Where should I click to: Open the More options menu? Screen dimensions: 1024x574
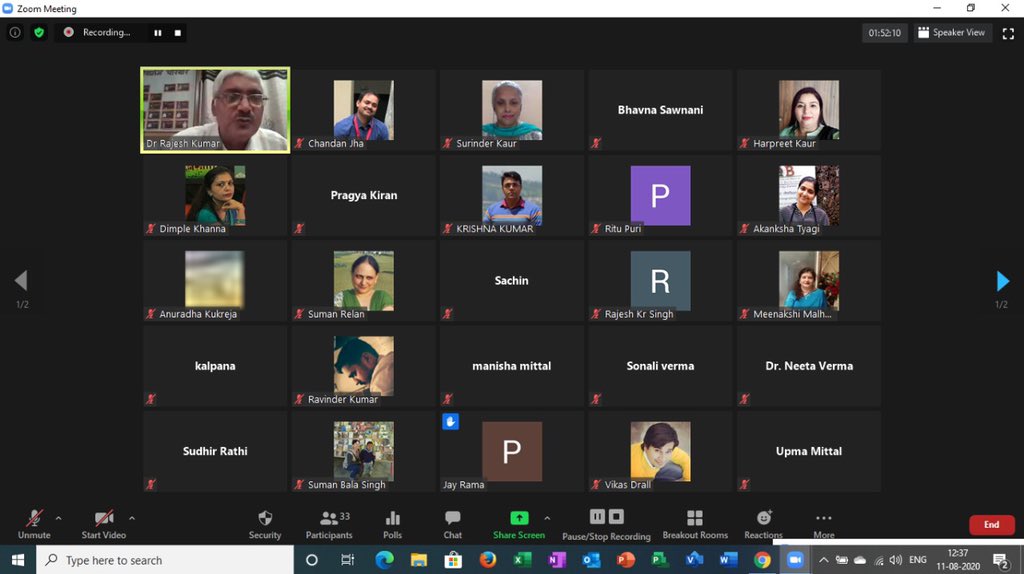(824, 524)
